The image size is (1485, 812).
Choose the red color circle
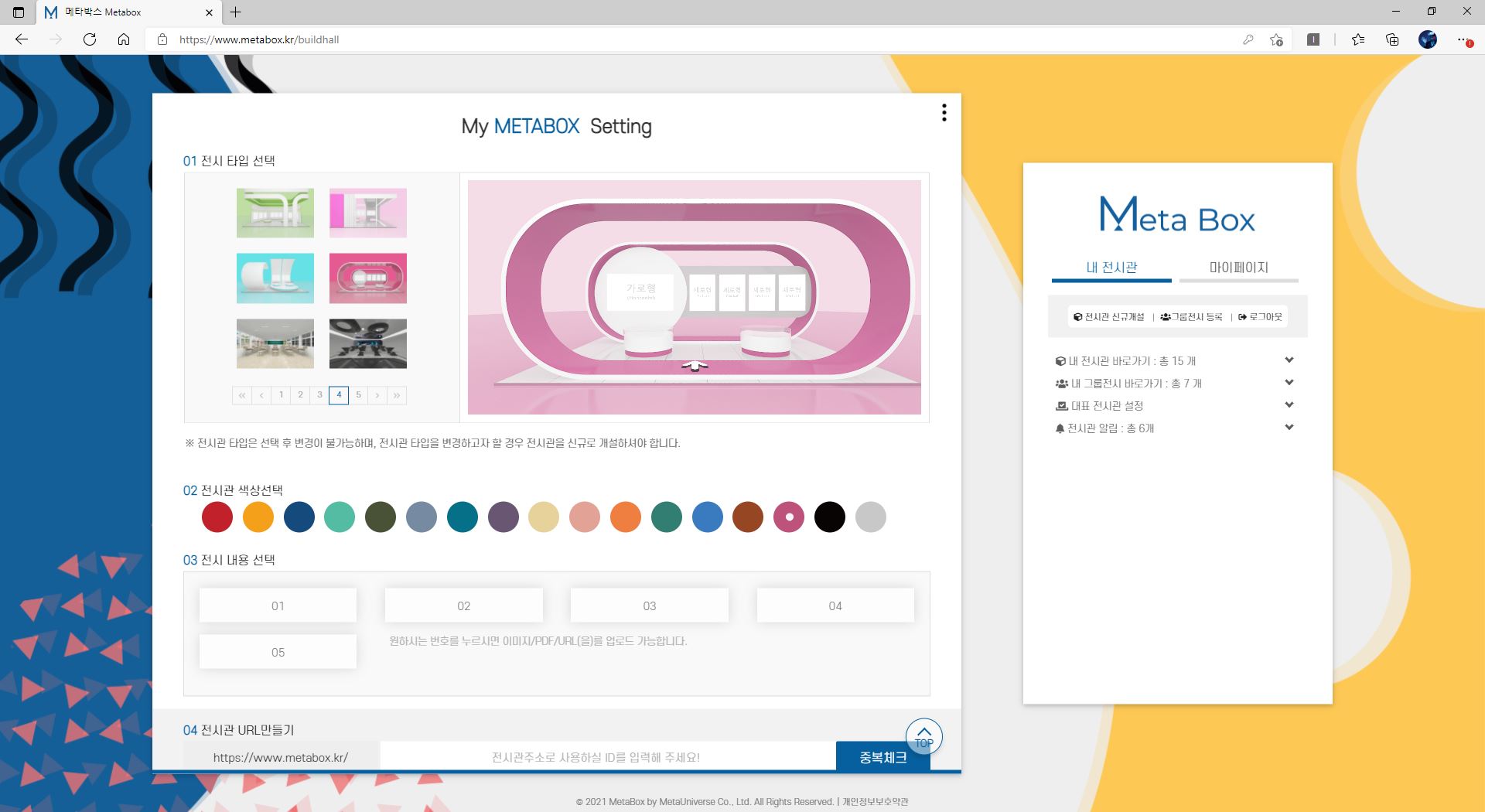(x=217, y=517)
